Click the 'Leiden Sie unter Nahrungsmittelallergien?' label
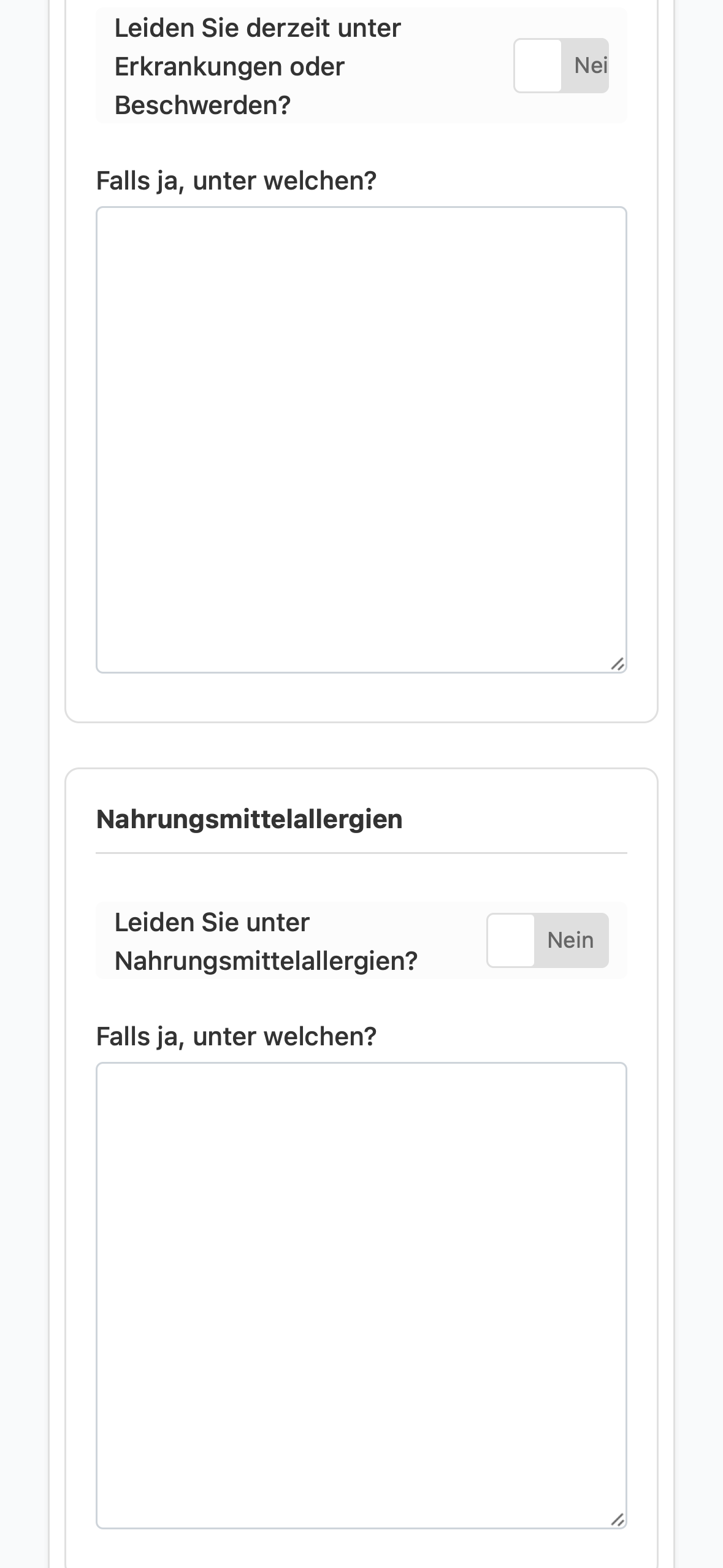The height and width of the screenshot is (1568, 723). [x=266, y=941]
